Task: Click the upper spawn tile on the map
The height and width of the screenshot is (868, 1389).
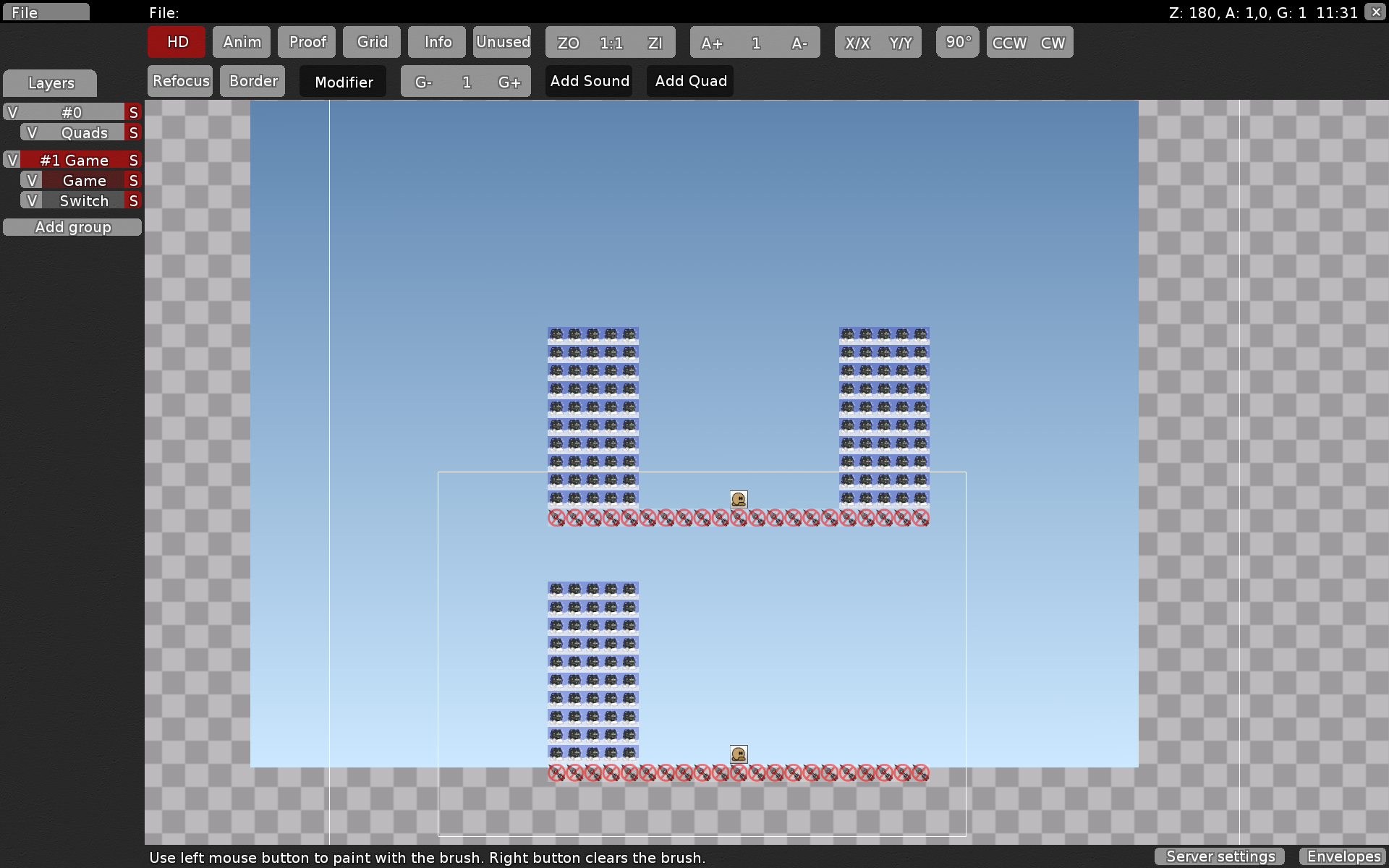Action: click(x=739, y=499)
